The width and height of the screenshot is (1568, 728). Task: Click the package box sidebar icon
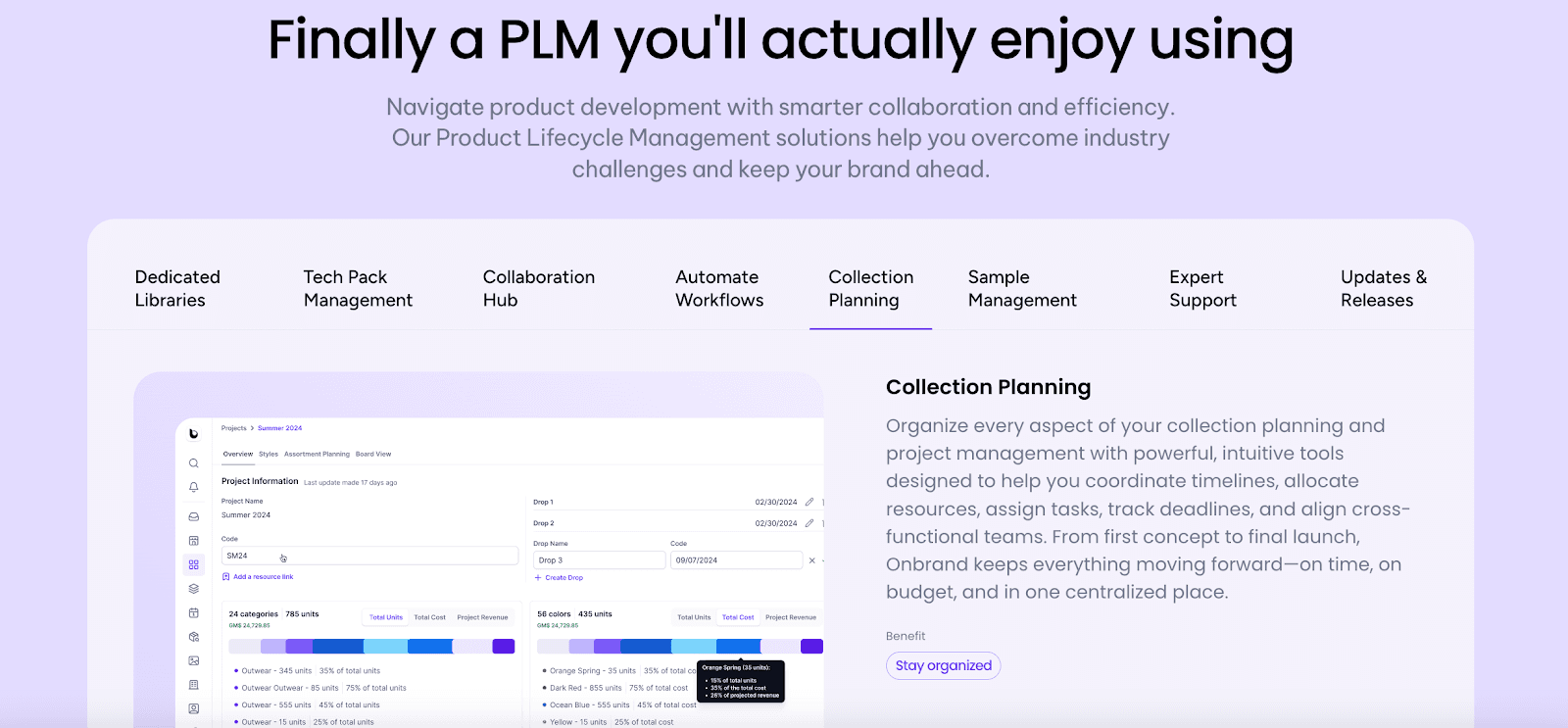[x=193, y=637]
